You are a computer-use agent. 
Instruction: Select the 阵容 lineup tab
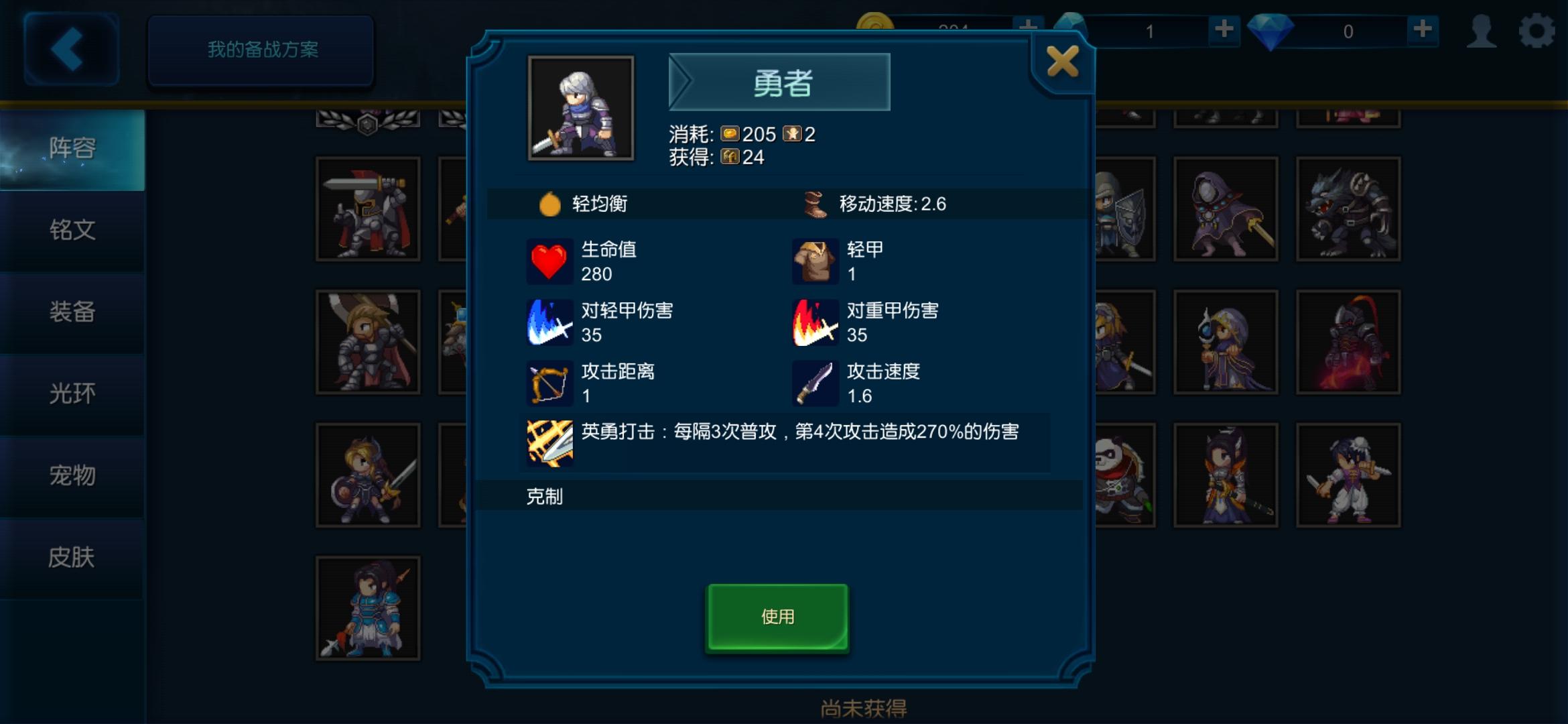(x=72, y=149)
